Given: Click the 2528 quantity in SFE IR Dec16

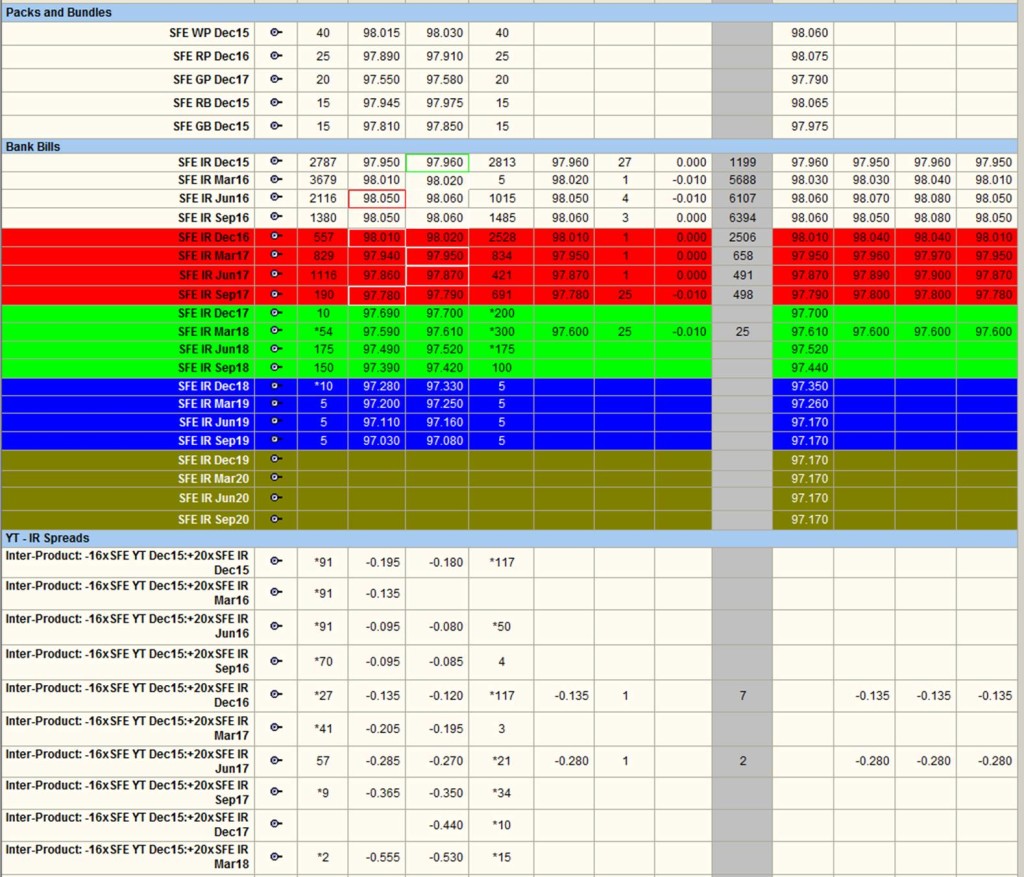Looking at the screenshot, I should point(502,237).
